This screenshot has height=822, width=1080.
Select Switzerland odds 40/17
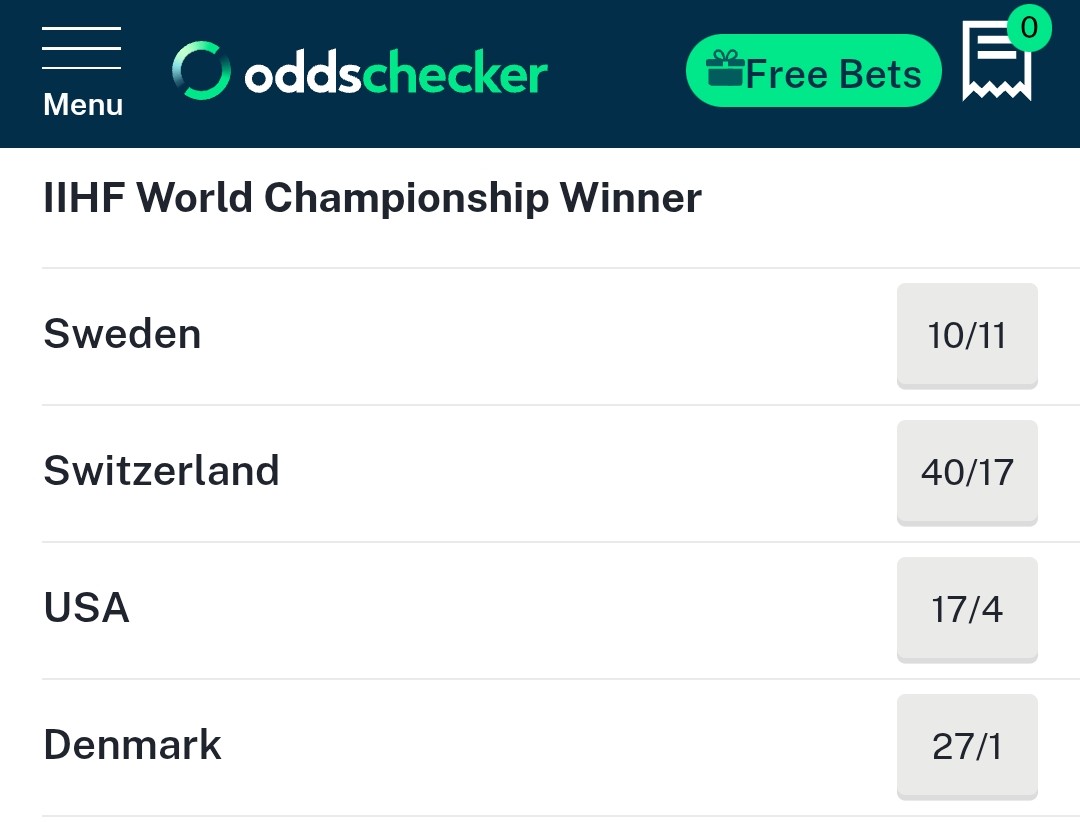[x=967, y=473]
